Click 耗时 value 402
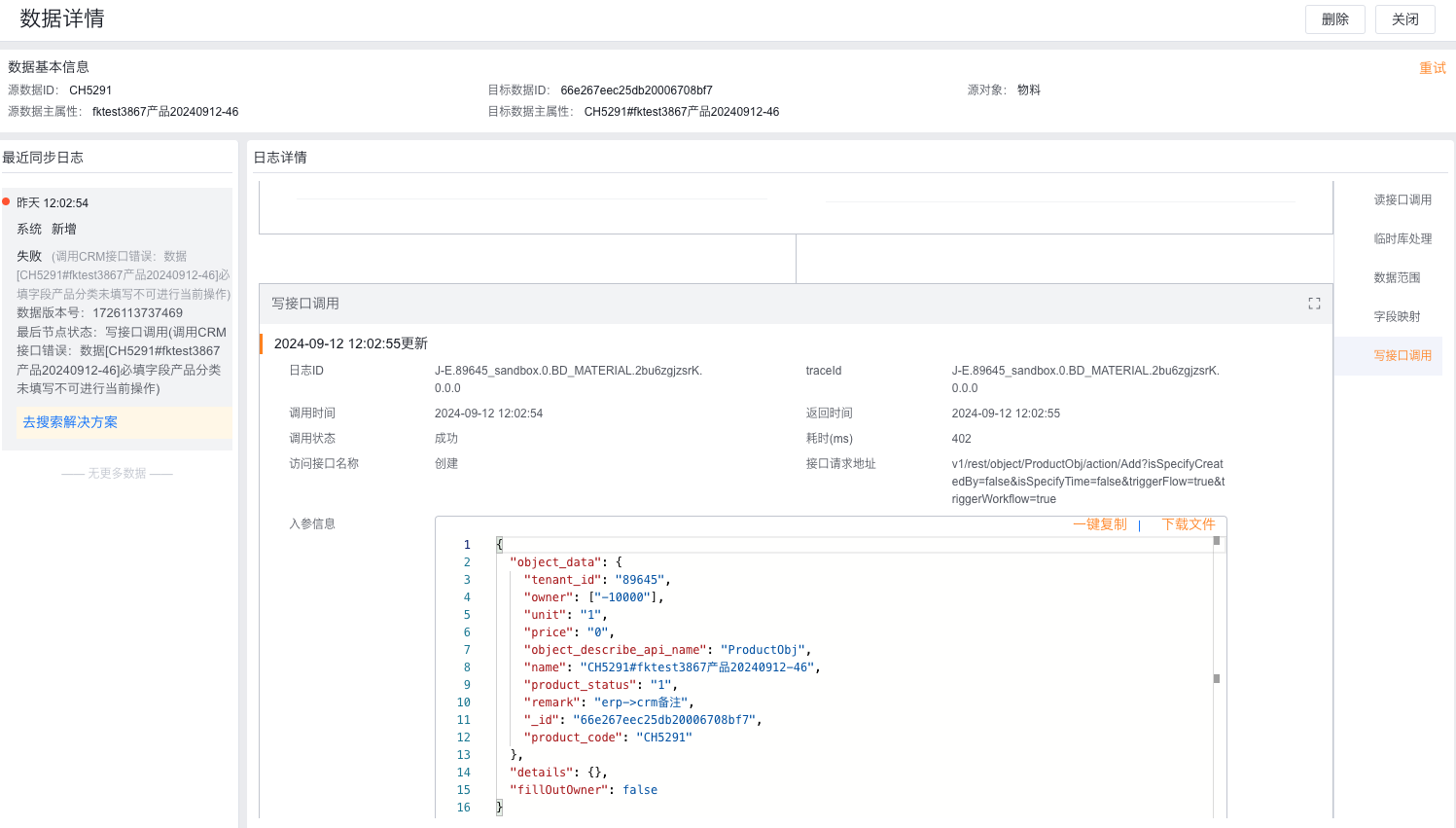The image size is (1456, 828). (x=961, y=439)
